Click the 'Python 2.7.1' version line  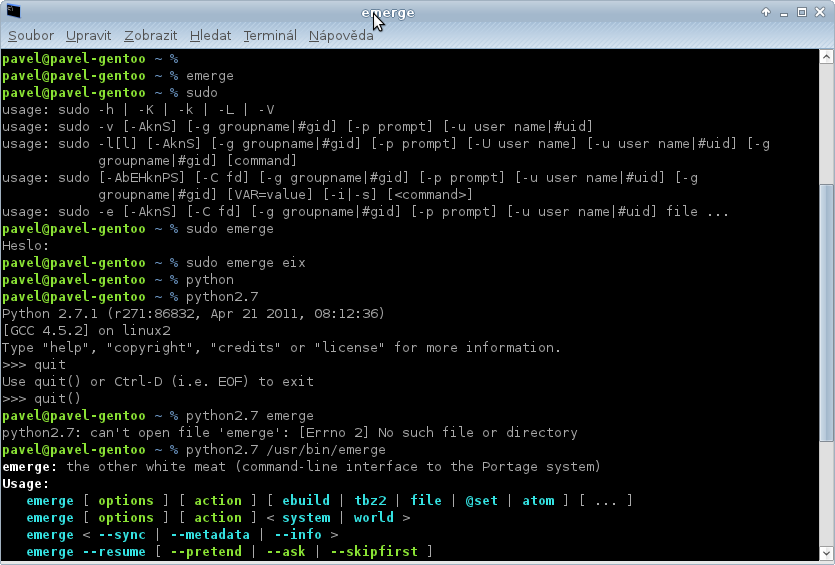tap(193, 314)
